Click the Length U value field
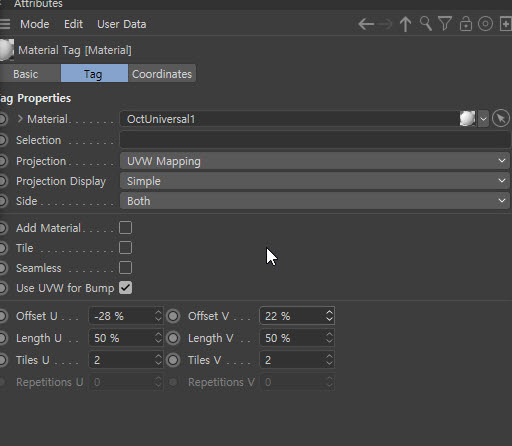512x446 pixels. pyautogui.click(x=121, y=338)
